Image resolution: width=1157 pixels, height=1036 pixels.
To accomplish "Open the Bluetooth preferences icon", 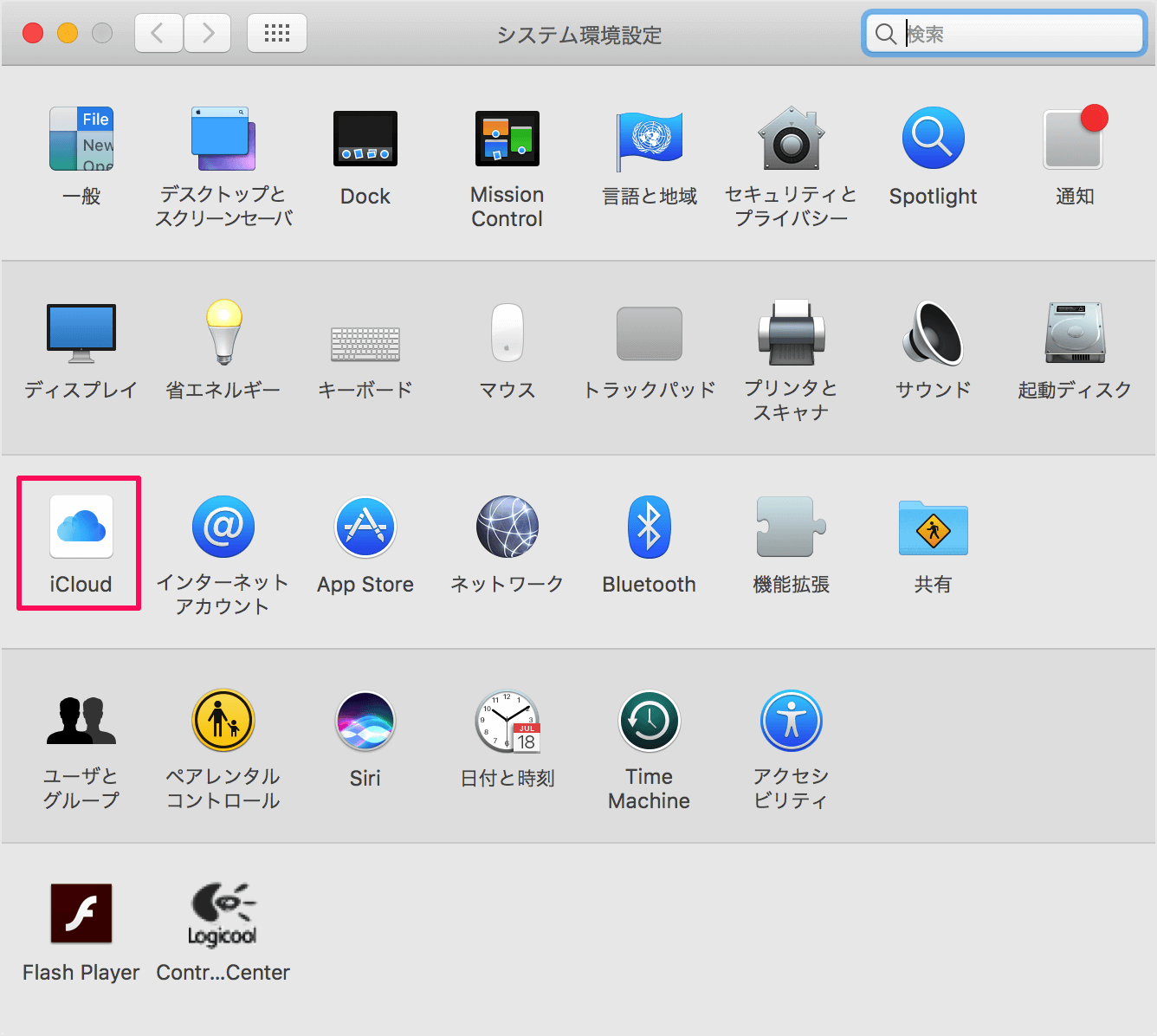I will click(650, 527).
